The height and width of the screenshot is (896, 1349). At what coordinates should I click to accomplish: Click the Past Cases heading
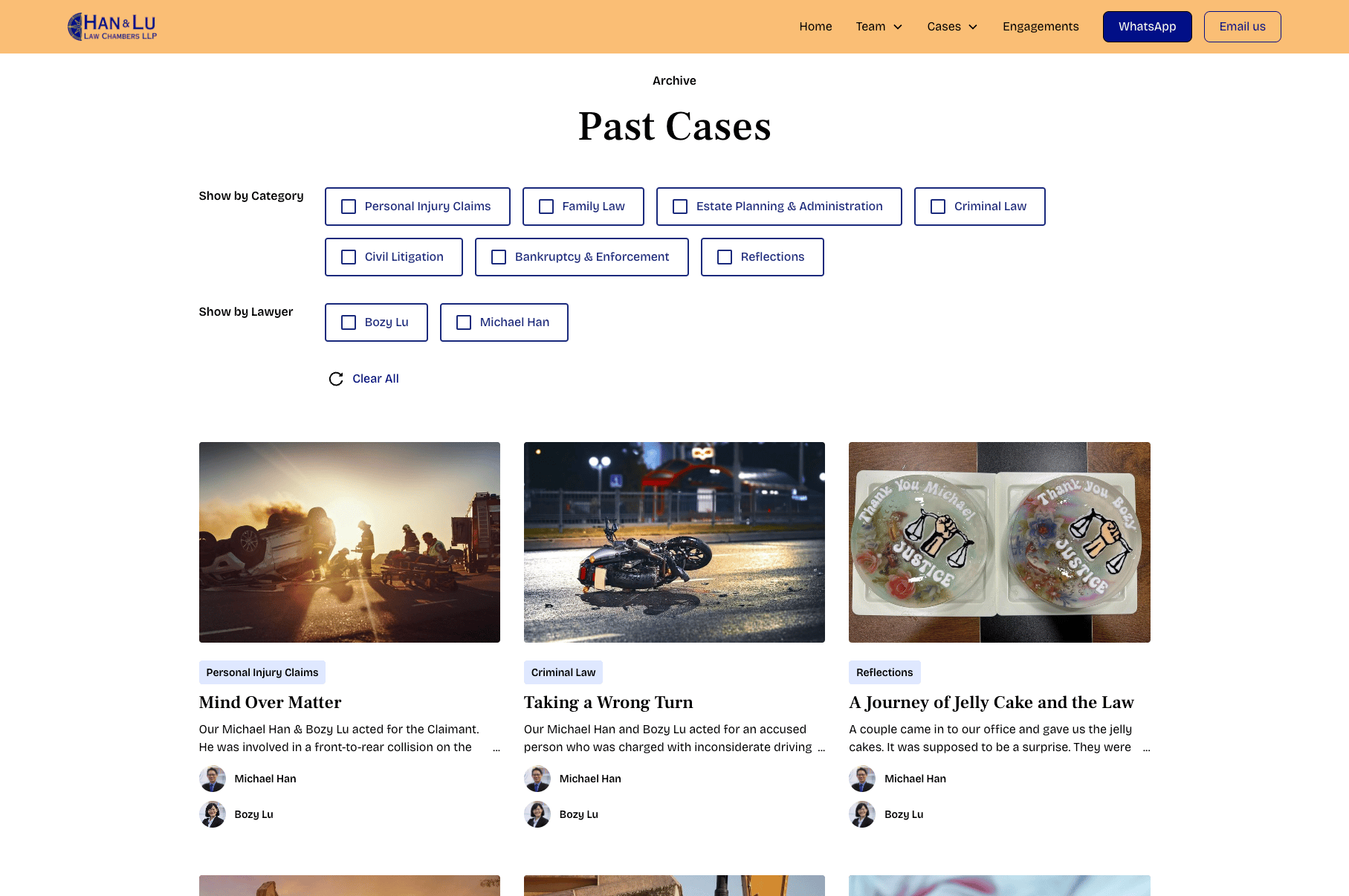point(675,126)
